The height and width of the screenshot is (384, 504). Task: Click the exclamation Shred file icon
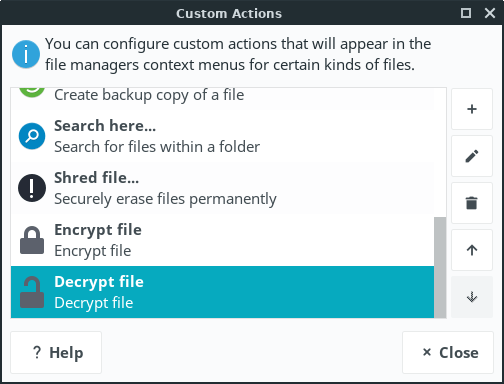32,188
